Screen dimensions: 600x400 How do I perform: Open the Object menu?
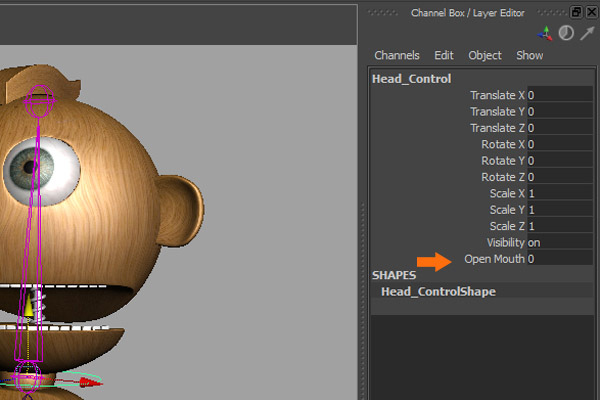click(x=485, y=56)
